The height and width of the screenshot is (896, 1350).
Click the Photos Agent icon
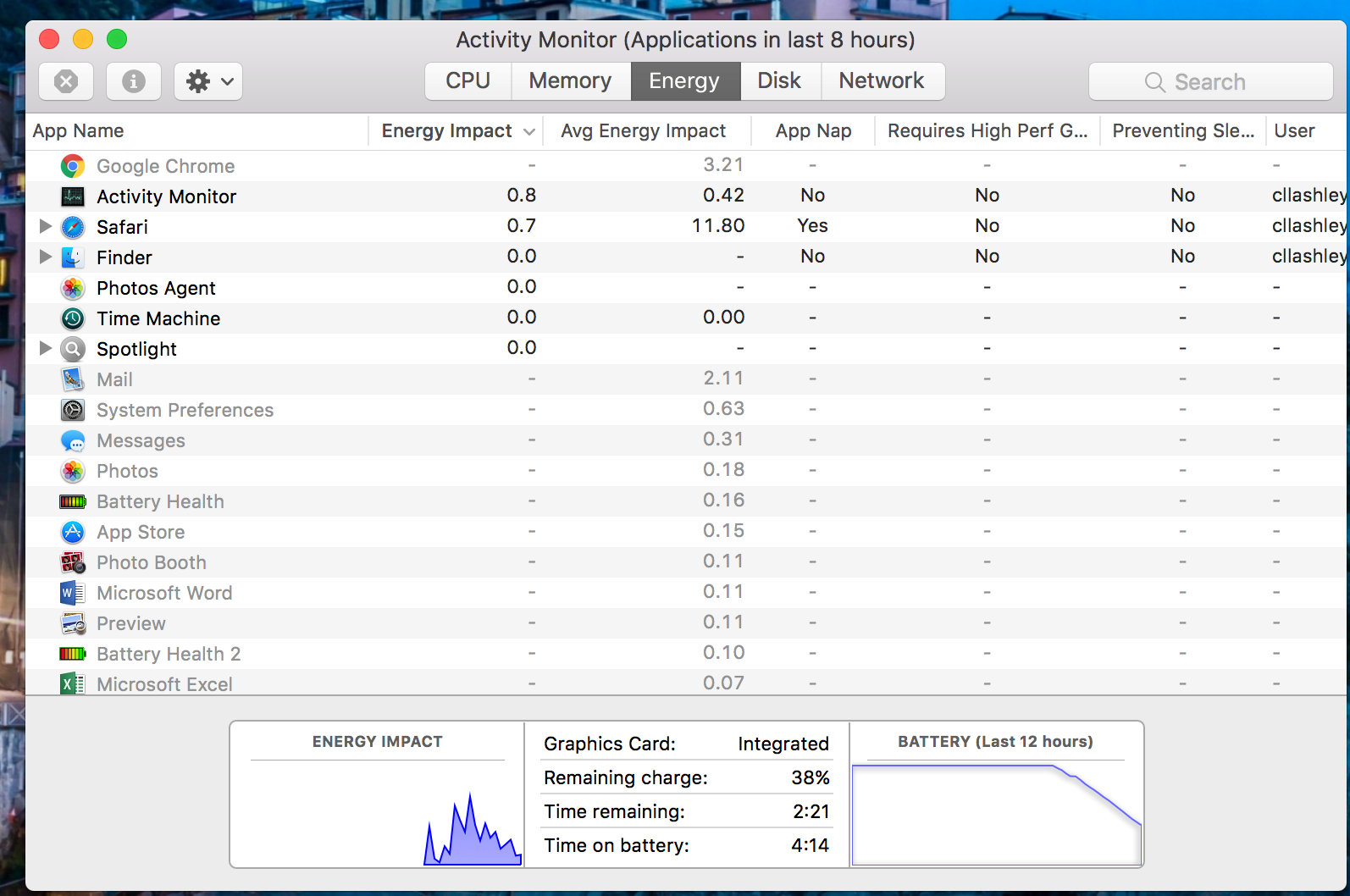click(x=73, y=288)
